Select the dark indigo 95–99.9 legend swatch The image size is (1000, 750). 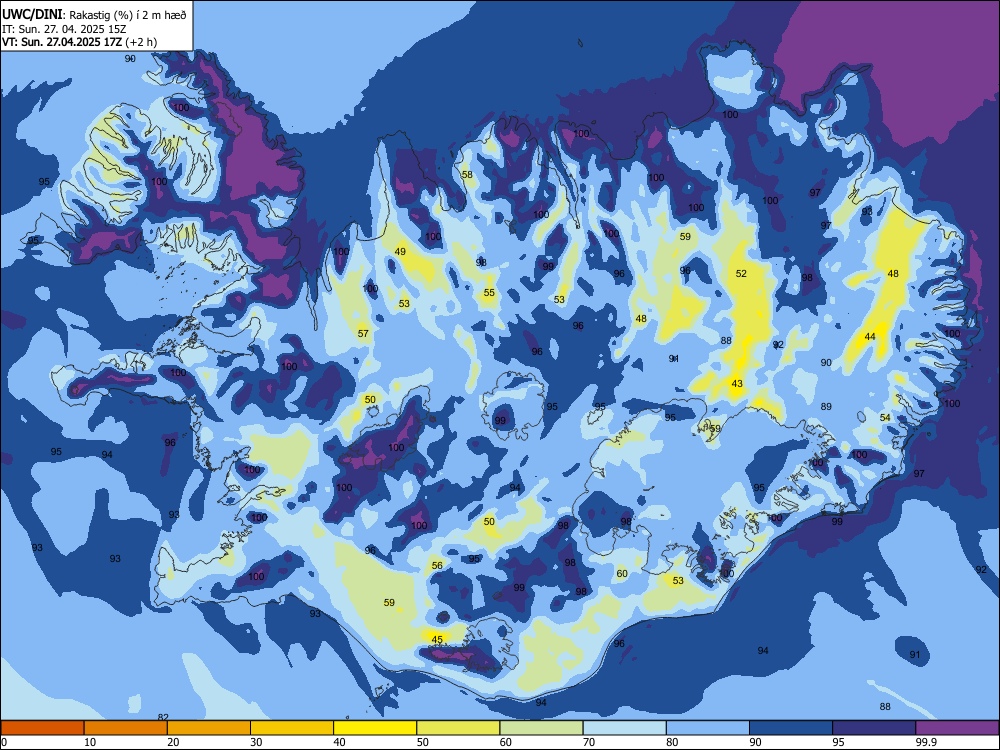point(874,727)
